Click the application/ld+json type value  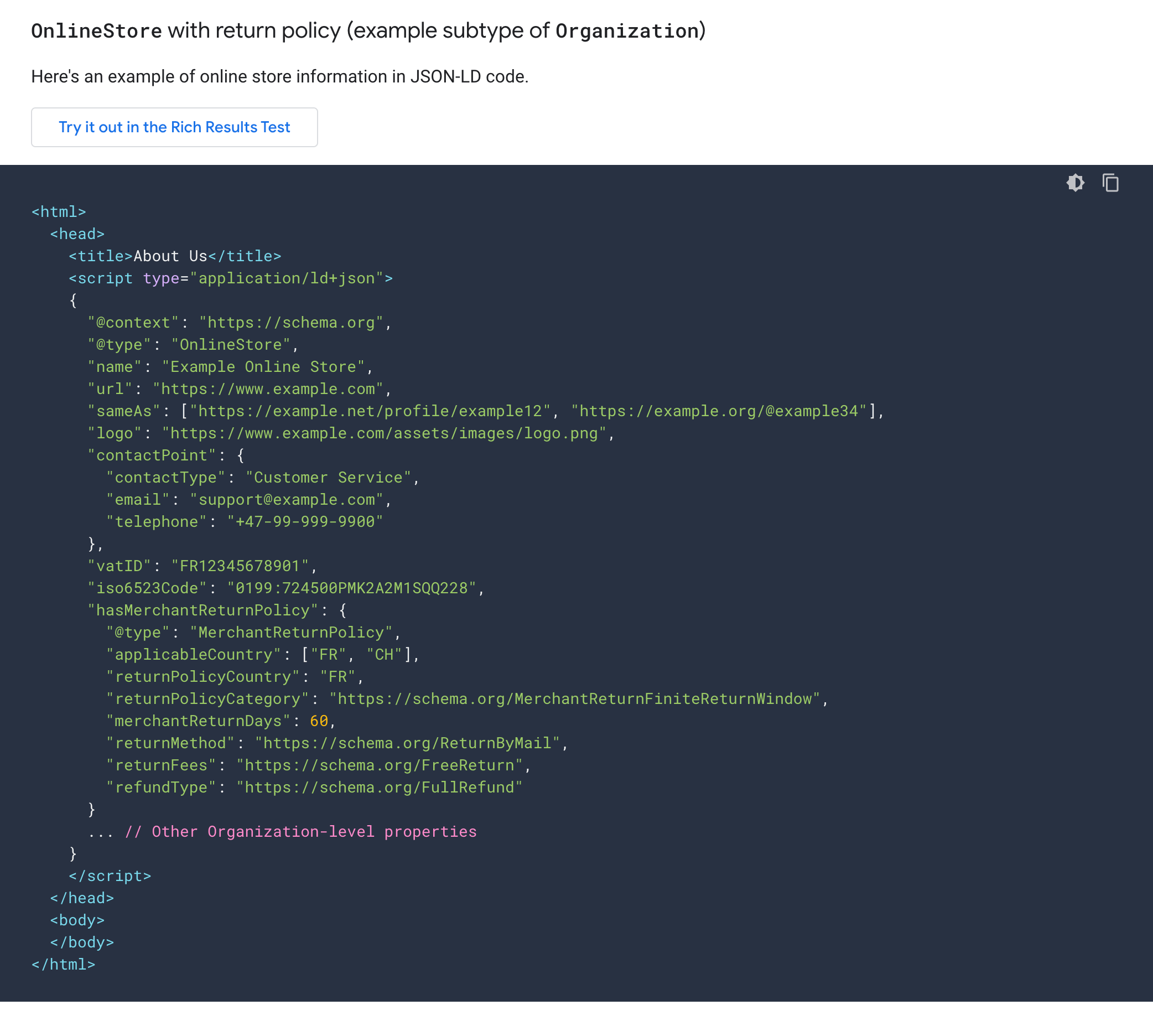[x=286, y=278]
